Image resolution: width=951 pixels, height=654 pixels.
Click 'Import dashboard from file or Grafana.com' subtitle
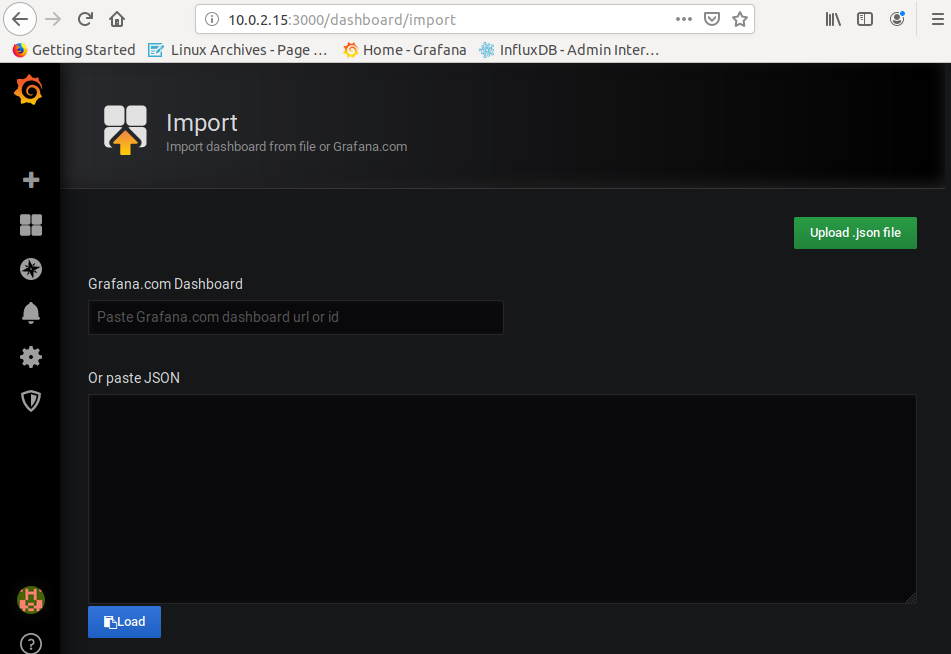[286, 147]
